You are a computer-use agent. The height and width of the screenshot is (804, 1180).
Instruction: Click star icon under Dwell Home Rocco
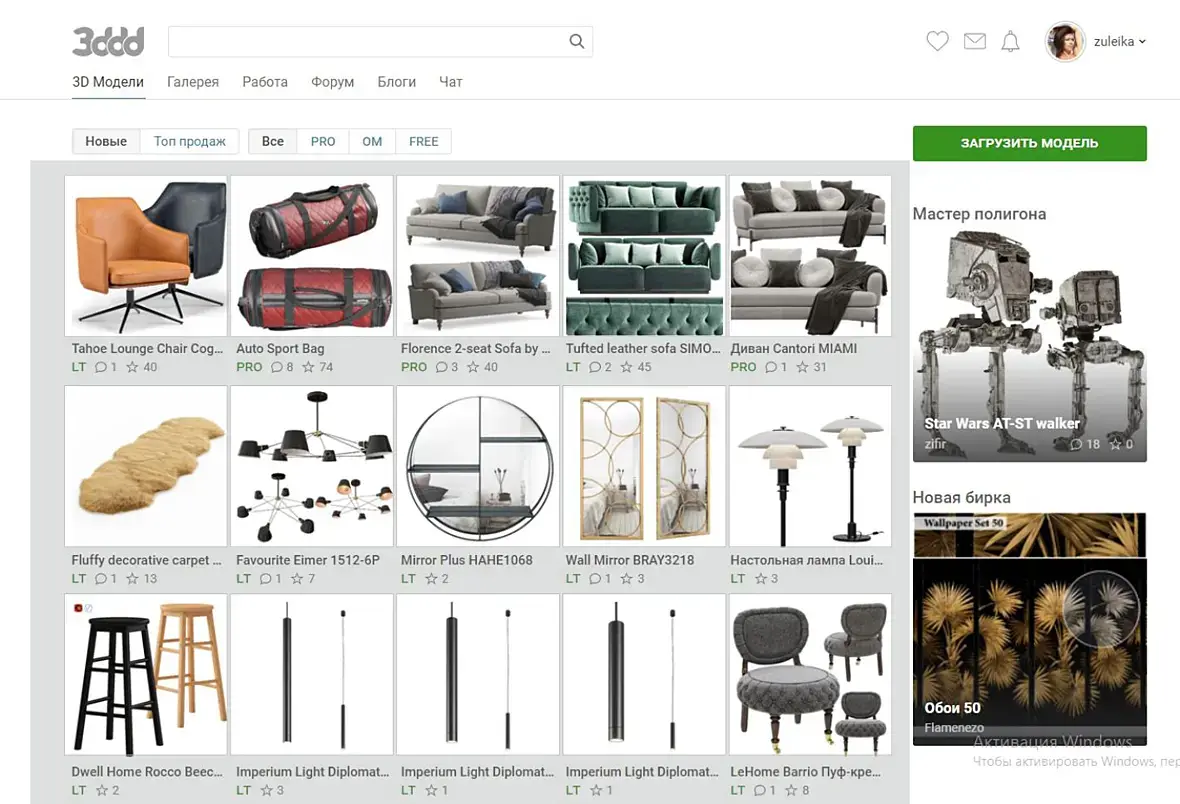pos(102,790)
